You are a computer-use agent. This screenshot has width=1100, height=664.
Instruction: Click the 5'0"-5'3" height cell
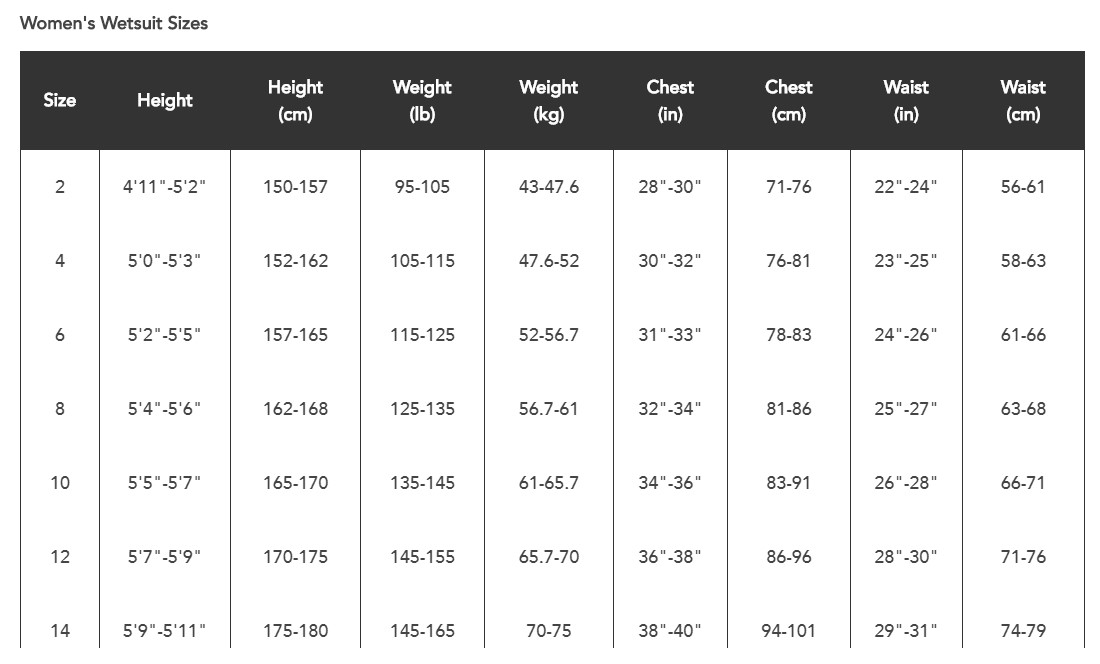(164, 261)
